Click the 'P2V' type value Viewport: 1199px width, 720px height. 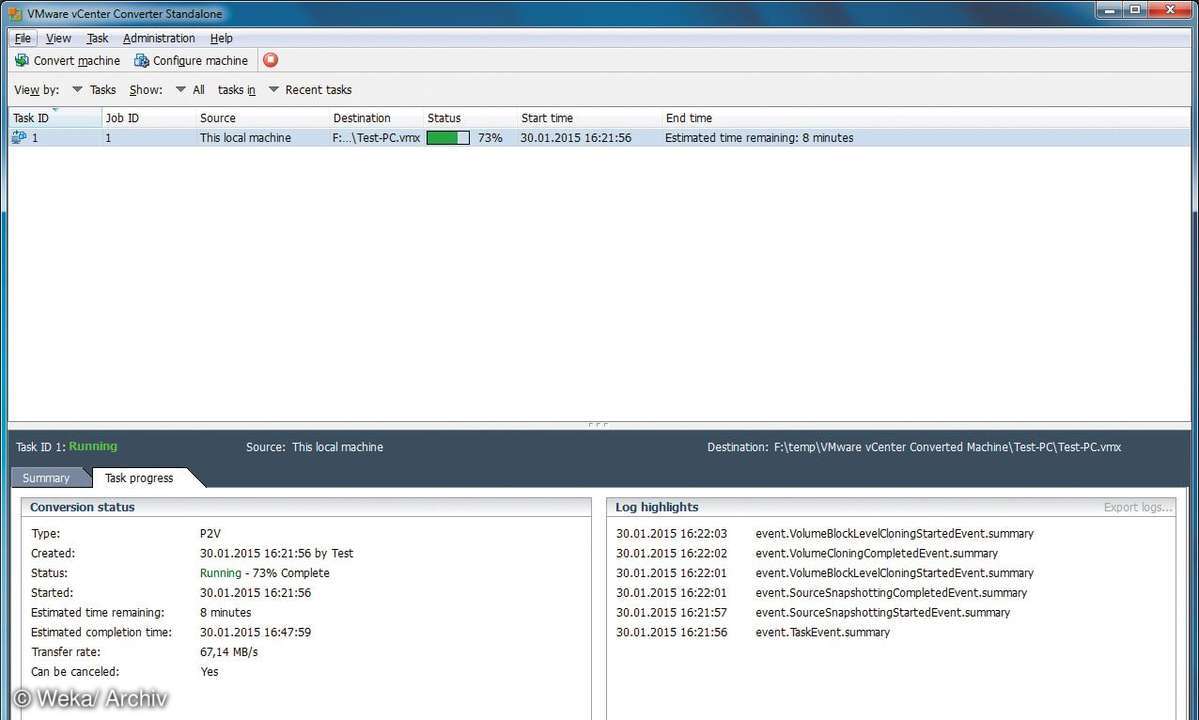point(210,534)
